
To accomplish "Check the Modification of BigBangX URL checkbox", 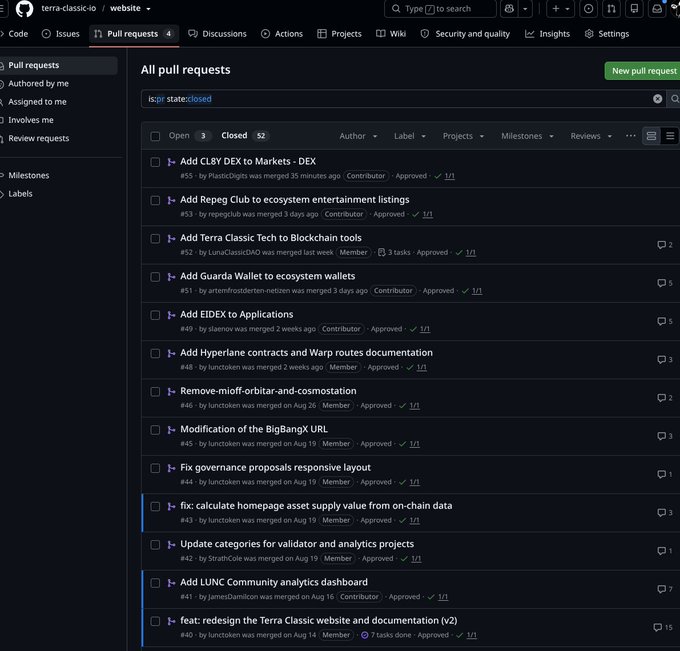I will (155, 430).
